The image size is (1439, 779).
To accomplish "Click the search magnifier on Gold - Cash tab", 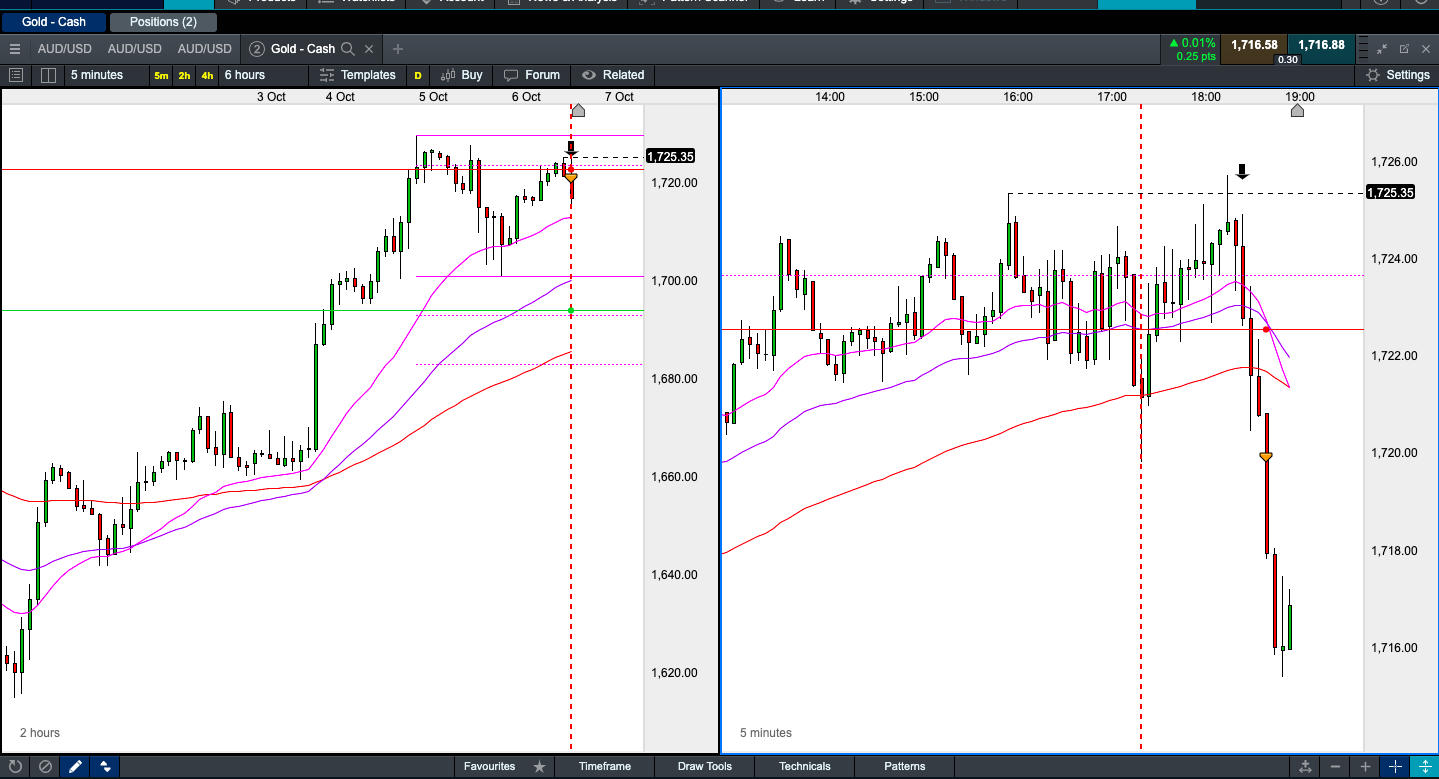I will [x=348, y=48].
